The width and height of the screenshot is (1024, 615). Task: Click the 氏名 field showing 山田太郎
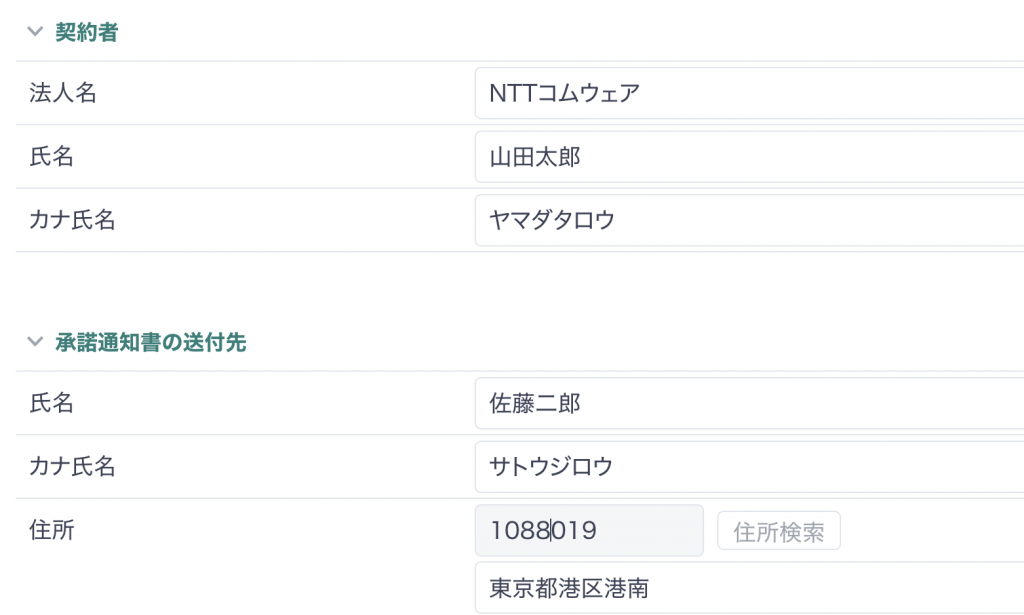coord(749,157)
